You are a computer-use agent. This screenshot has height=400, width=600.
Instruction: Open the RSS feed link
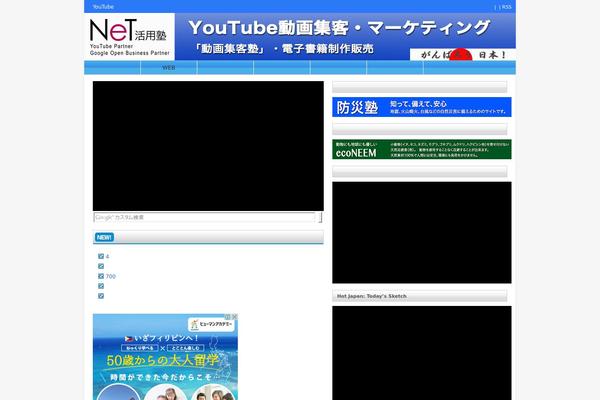tap(507, 7)
